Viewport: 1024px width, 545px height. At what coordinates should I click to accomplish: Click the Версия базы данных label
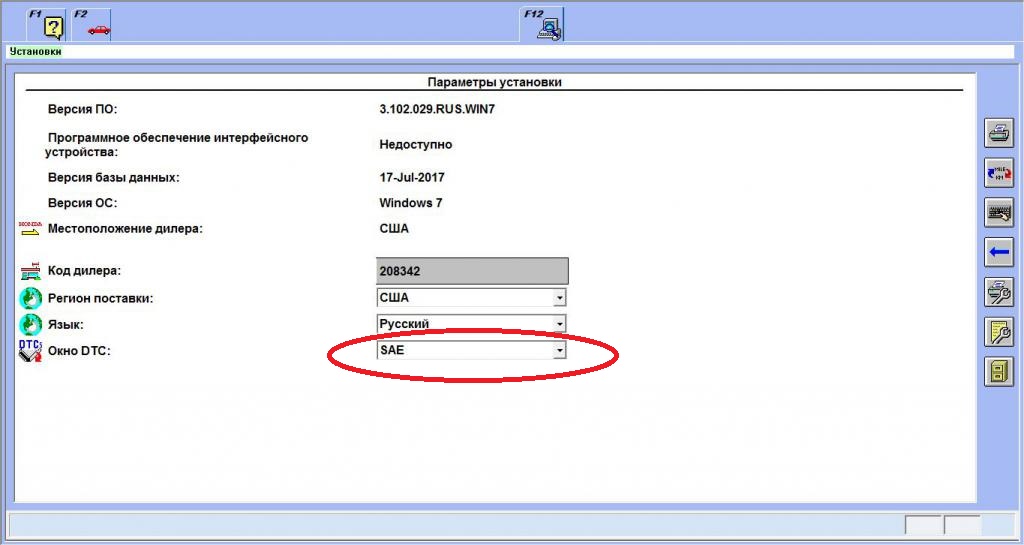pyautogui.click(x=113, y=177)
